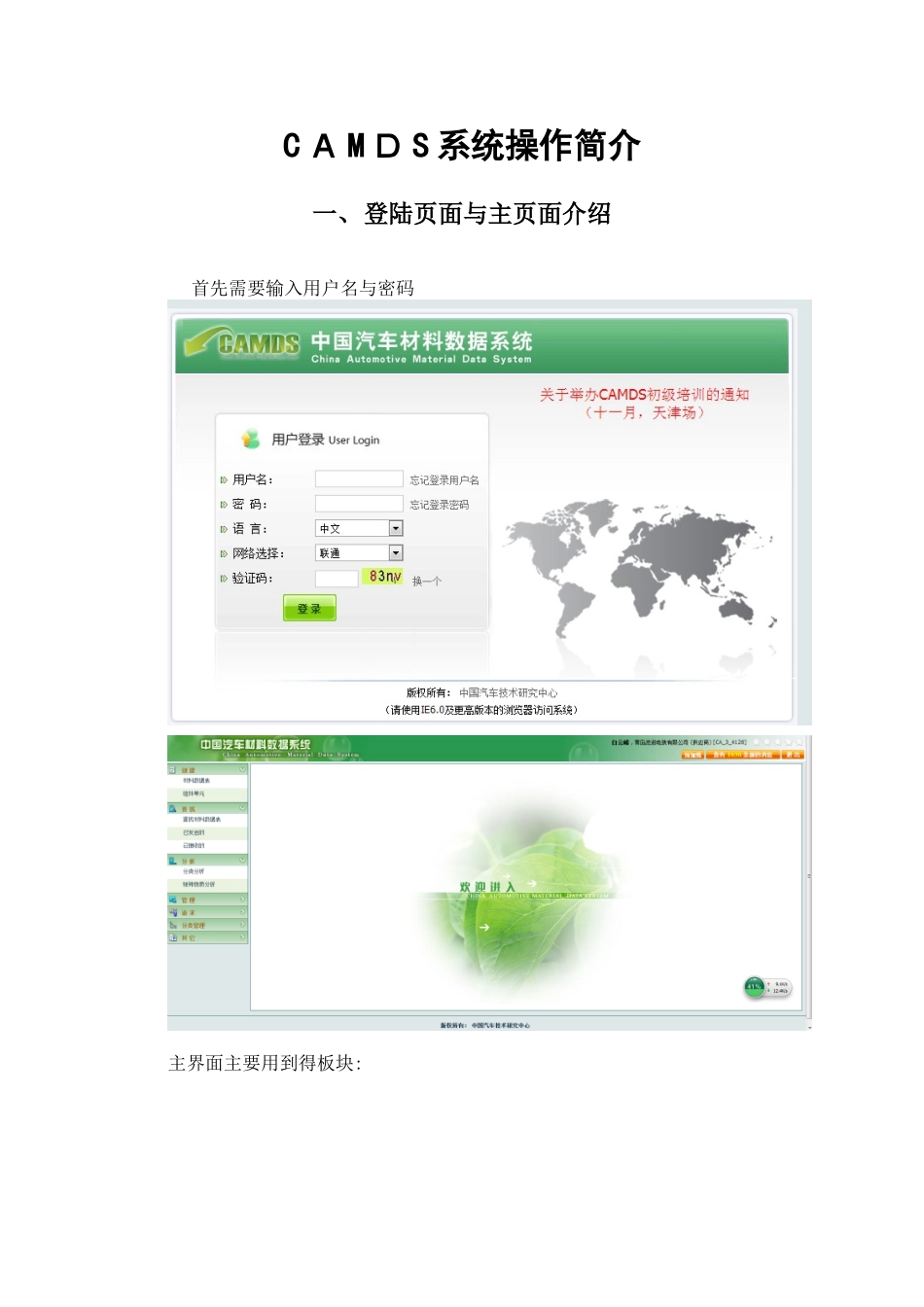This screenshot has width=924, height=1307.
Task: Click the 查找 section search icon
Action: [x=172, y=808]
